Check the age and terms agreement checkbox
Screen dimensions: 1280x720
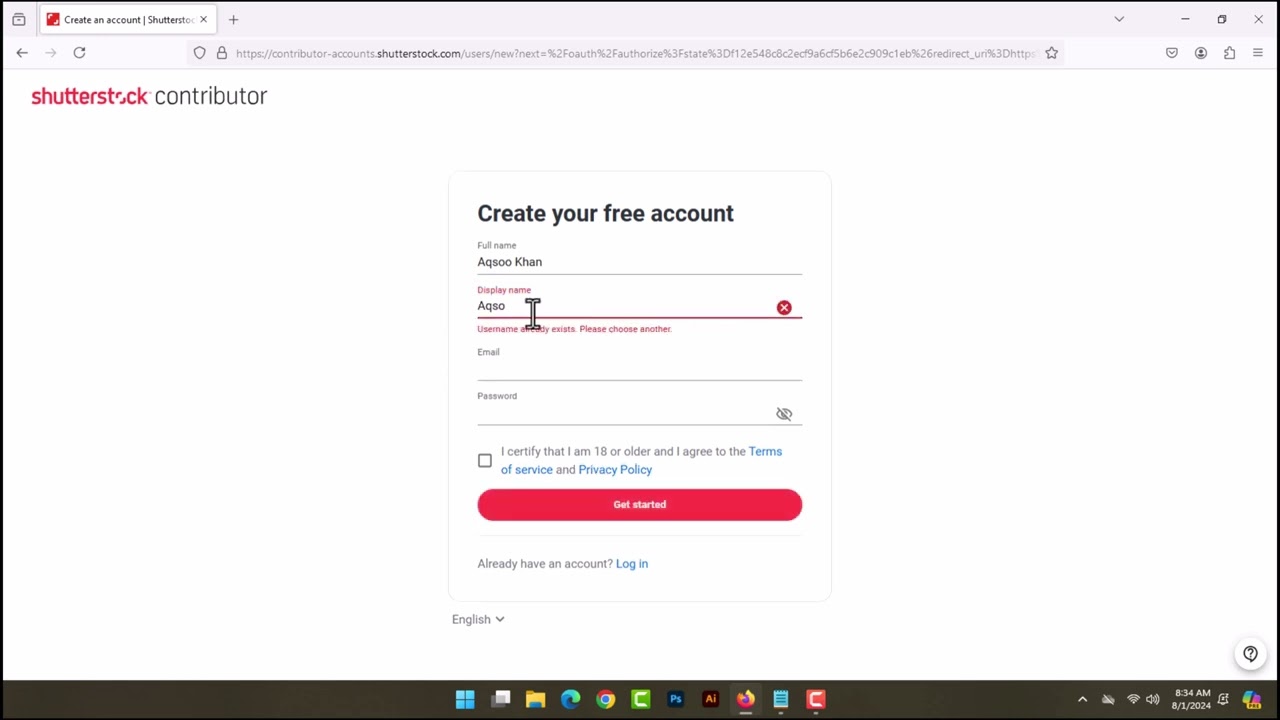pos(485,461)
